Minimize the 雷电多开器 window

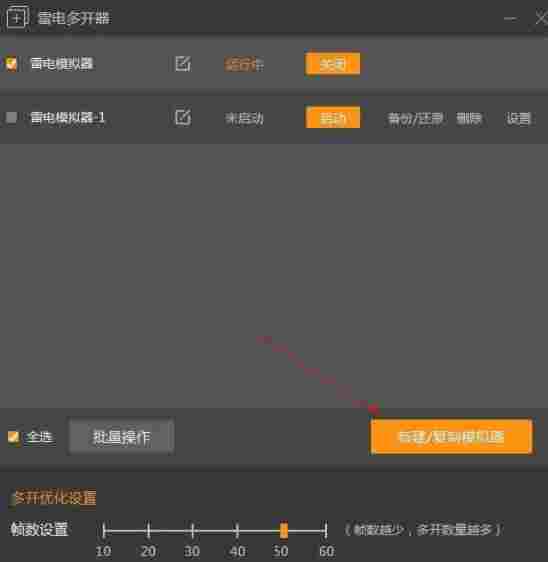[510, 18]
